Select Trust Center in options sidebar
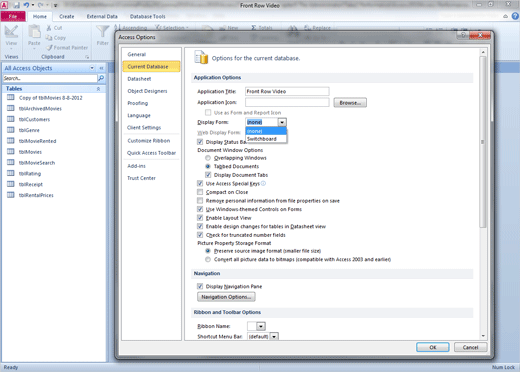Screen dimensions: 520x372 click(151, 178)
